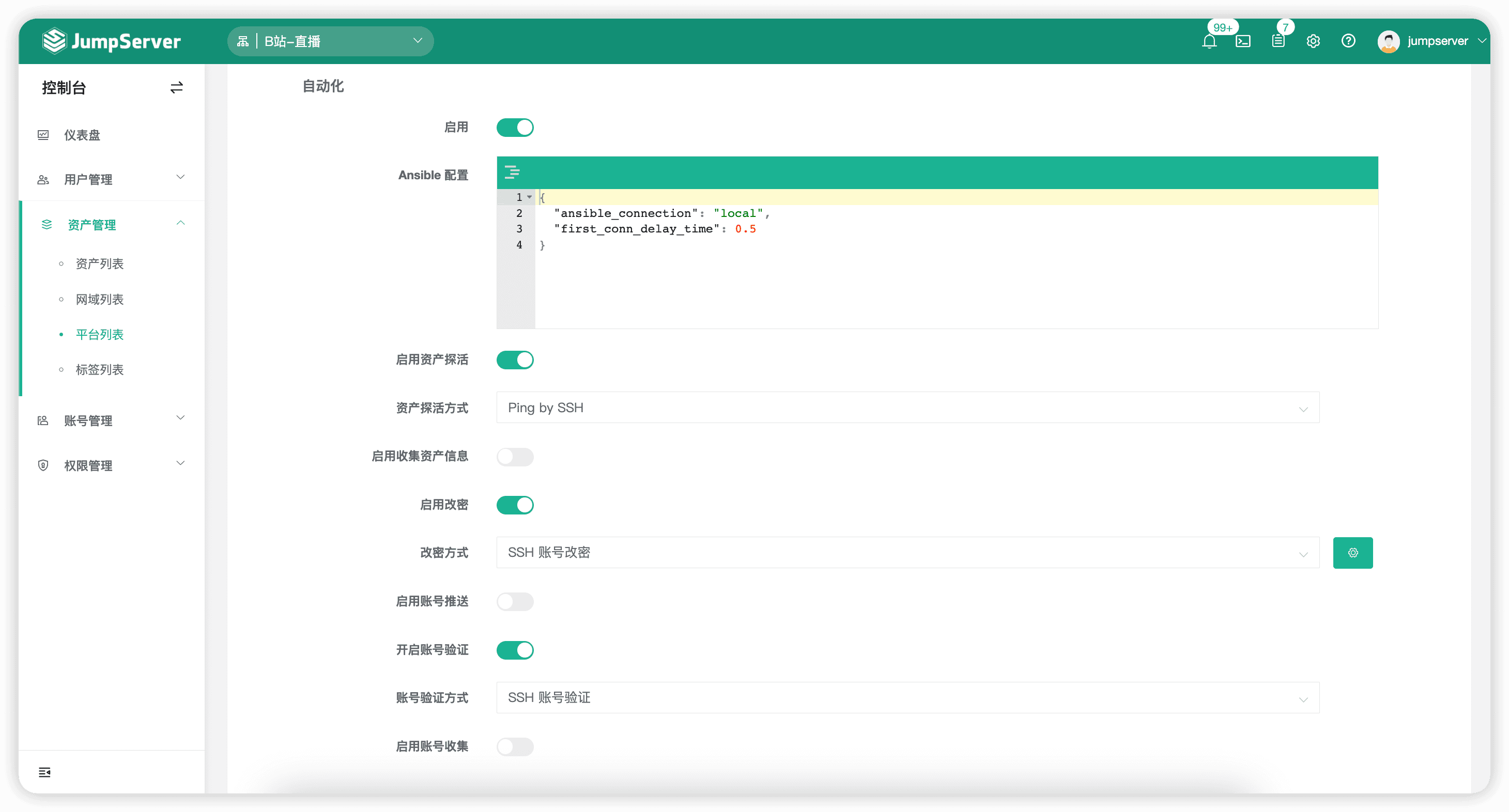The width and height of the screenshot is (1509, 812).
Task: Open the notifications bell icon
Action: [x=1209, y=41]
